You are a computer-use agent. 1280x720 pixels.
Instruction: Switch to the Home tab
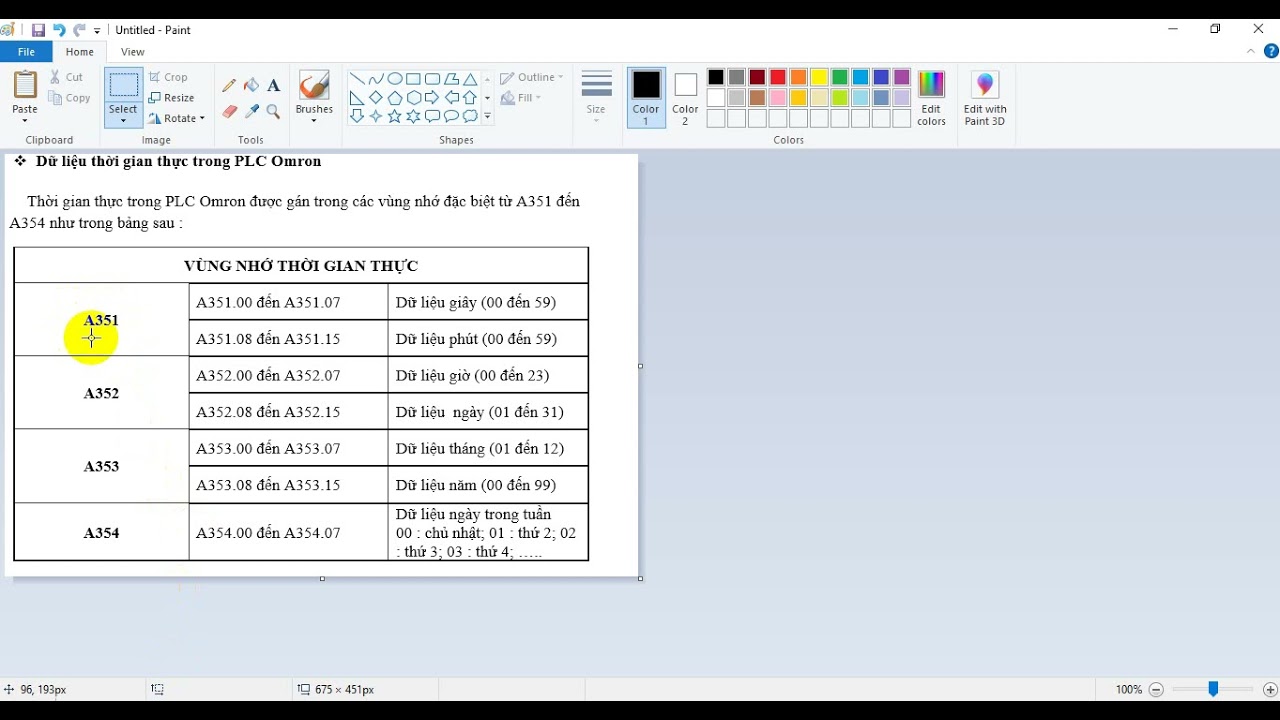tap(80, 52)
